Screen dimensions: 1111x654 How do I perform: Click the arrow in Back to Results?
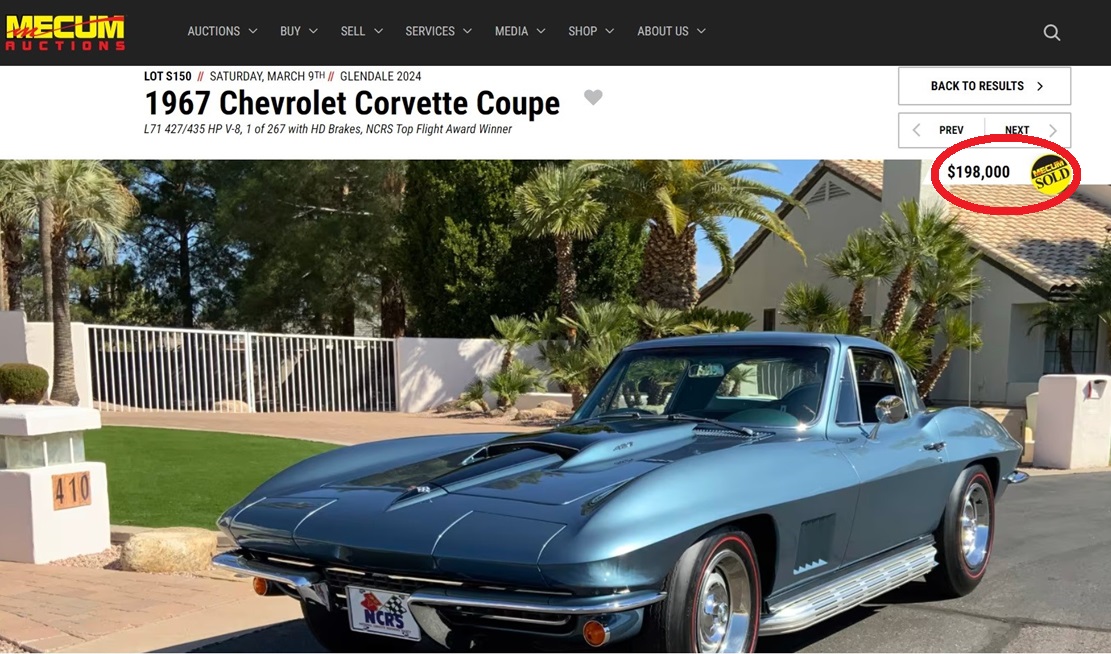[1040, 86]
